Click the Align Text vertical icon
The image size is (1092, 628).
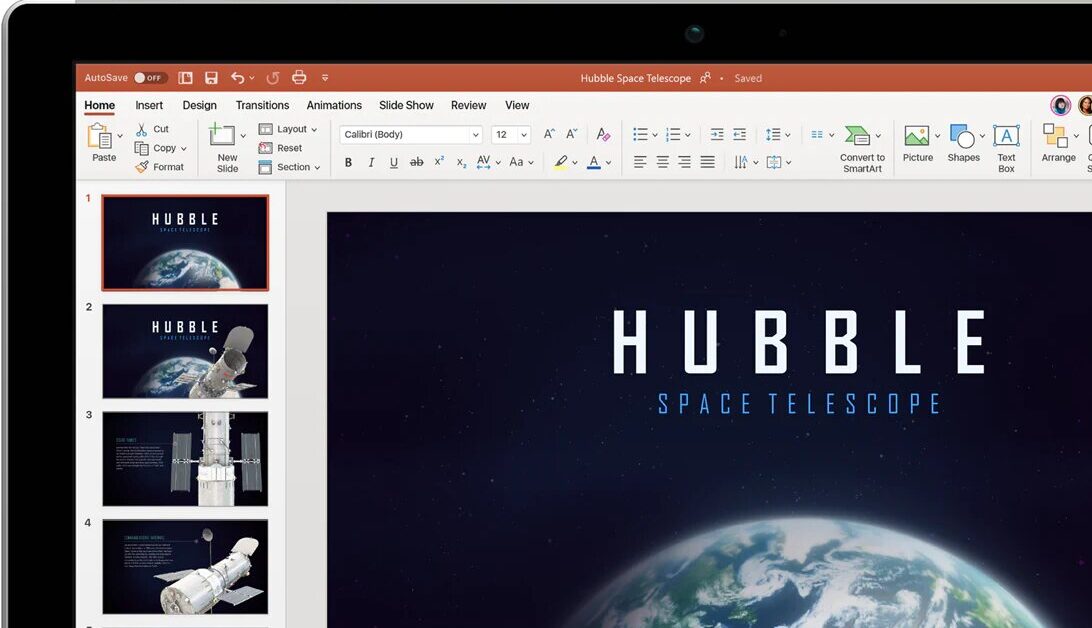(774, 162)
